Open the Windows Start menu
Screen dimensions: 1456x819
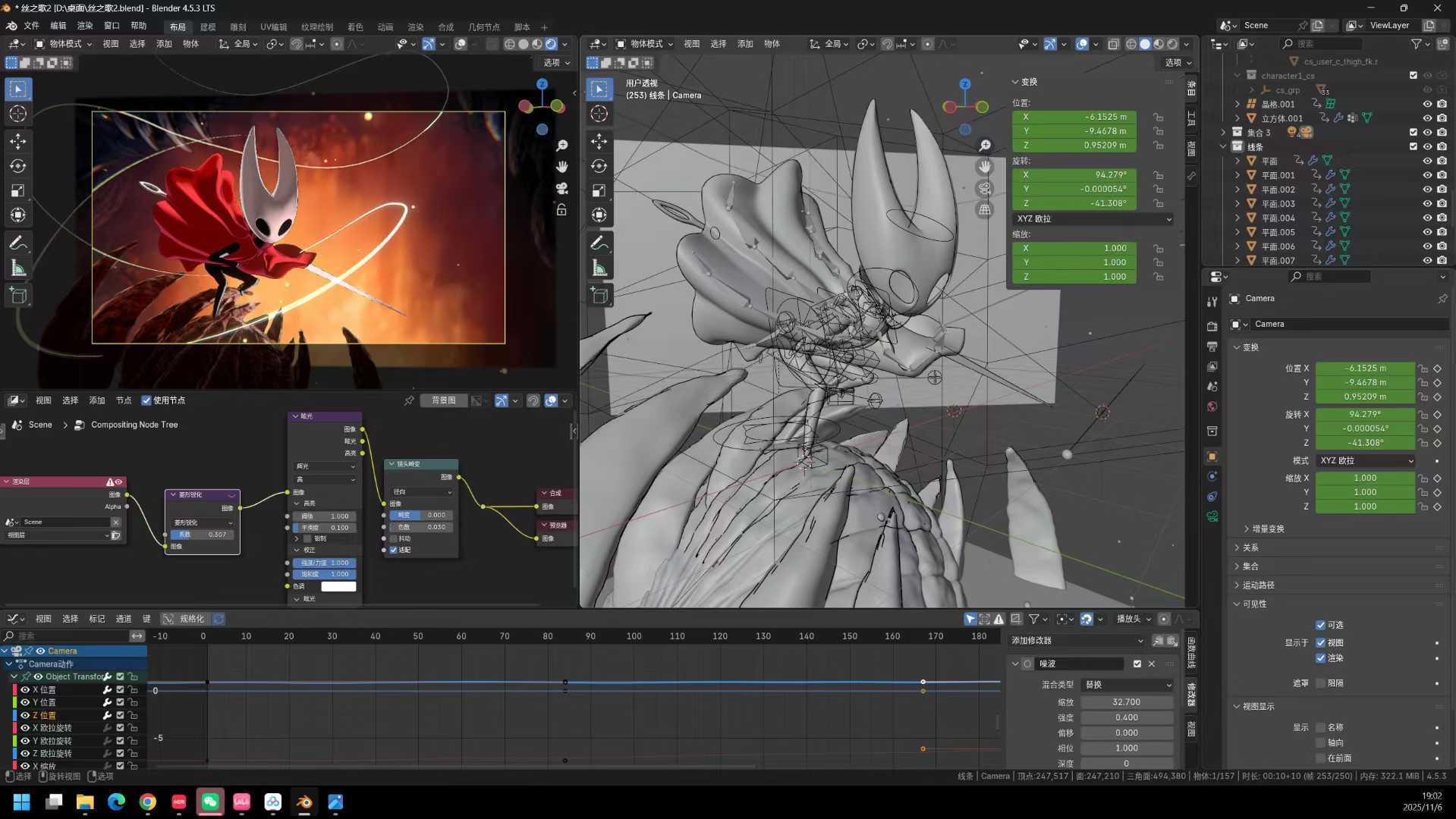[22, 802]
